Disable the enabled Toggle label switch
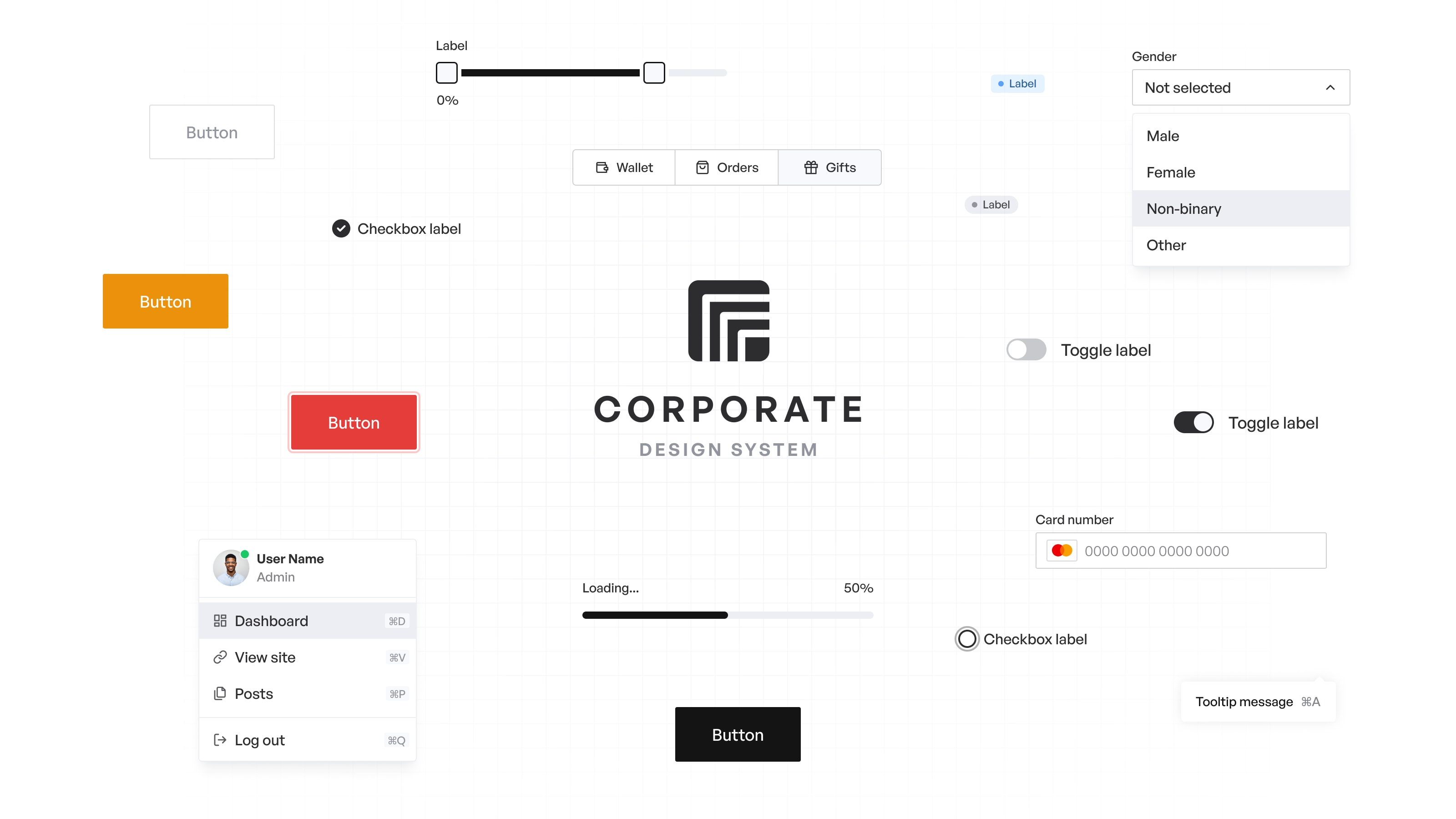 point(1194,422)
